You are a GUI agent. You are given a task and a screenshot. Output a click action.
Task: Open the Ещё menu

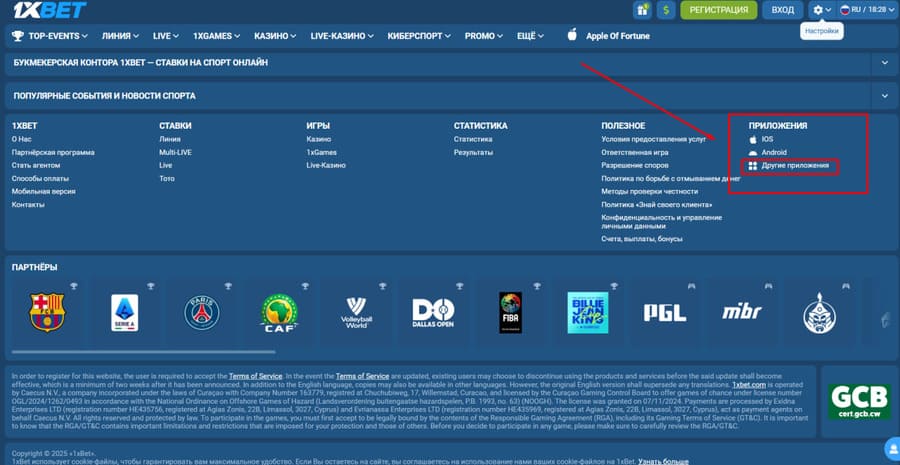click(530, 36)
